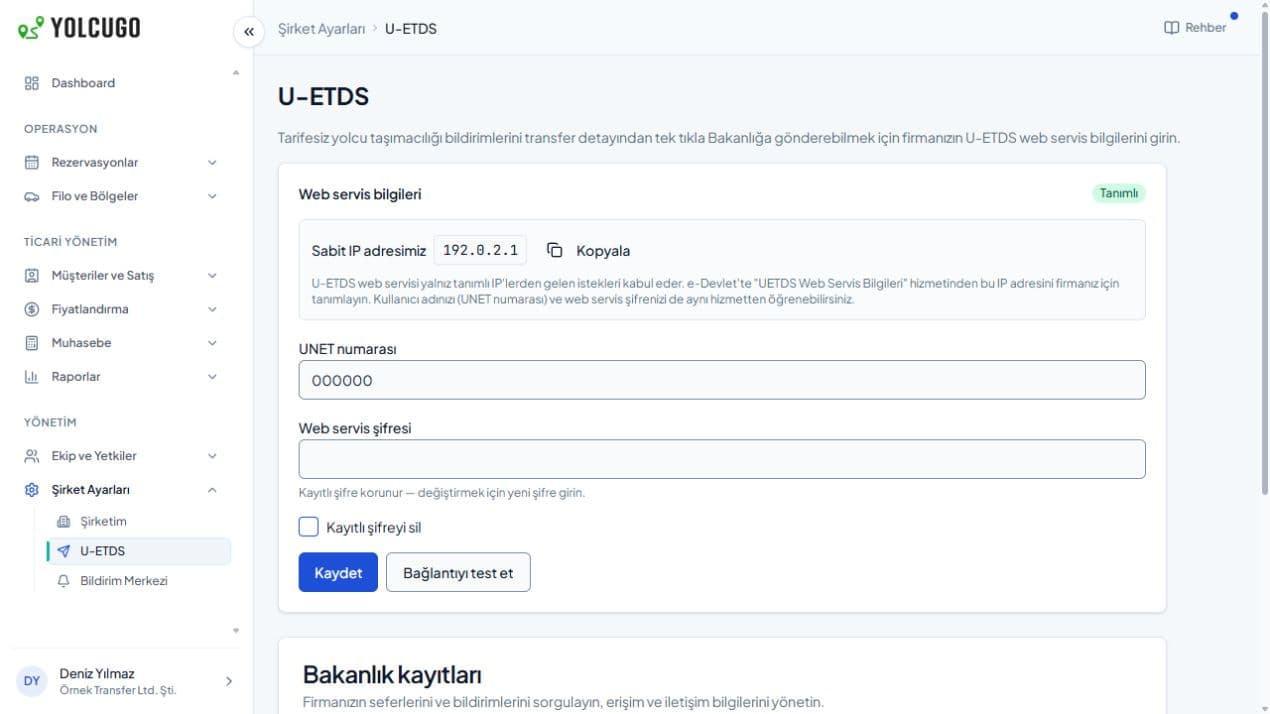This screenshot has height=714, width=1270.
Task: Open the Şirketim submenu item
Action: click(x=138, y=521)
